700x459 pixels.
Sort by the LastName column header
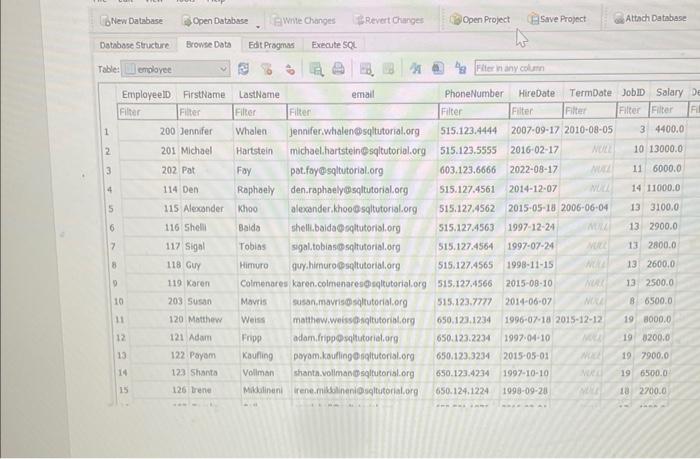tap(259, 95)
